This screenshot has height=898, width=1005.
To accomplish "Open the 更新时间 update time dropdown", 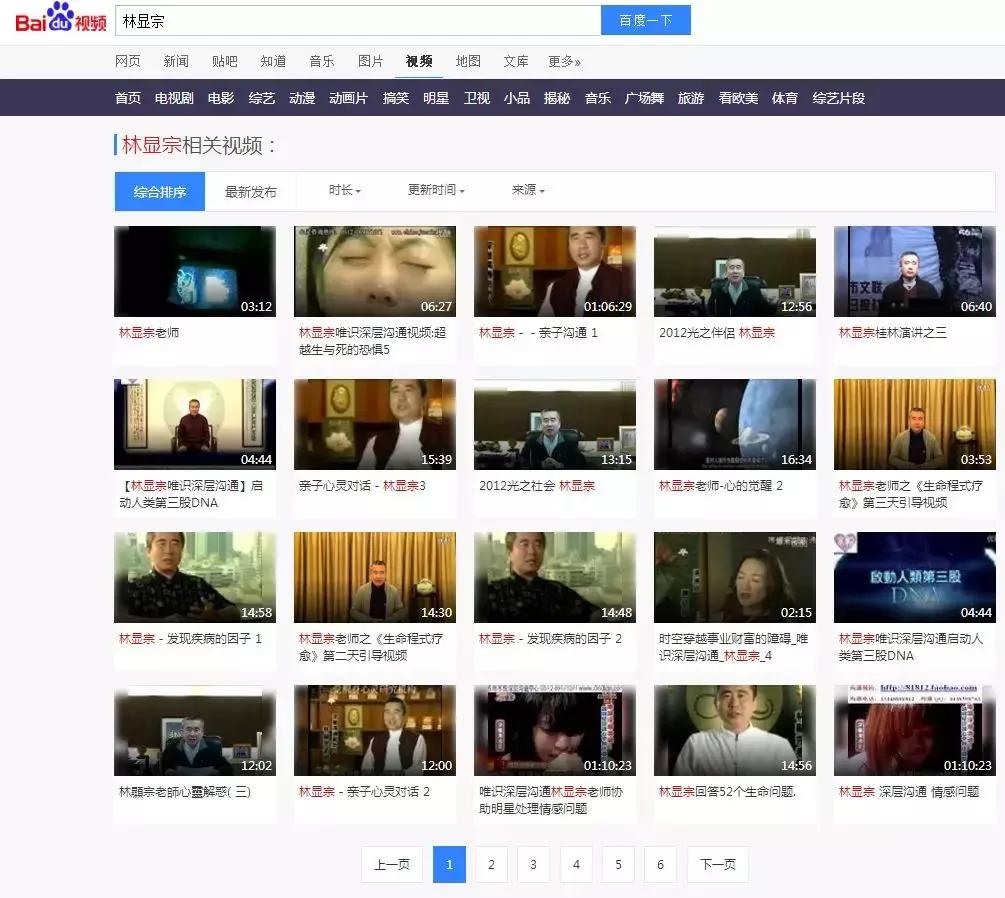I will click(437, 190).
